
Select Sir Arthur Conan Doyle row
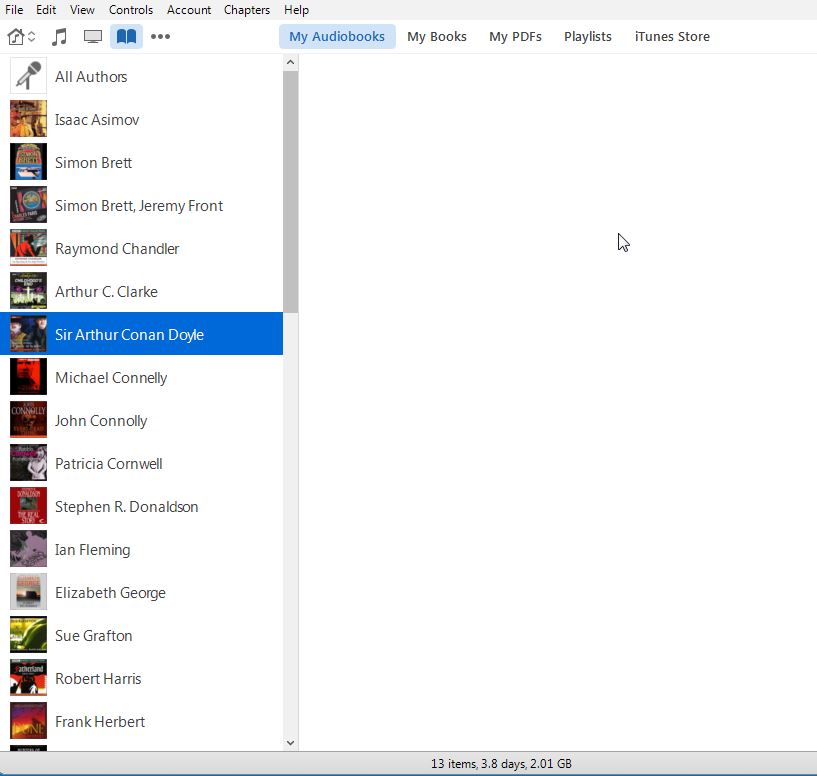pos(141,334)
